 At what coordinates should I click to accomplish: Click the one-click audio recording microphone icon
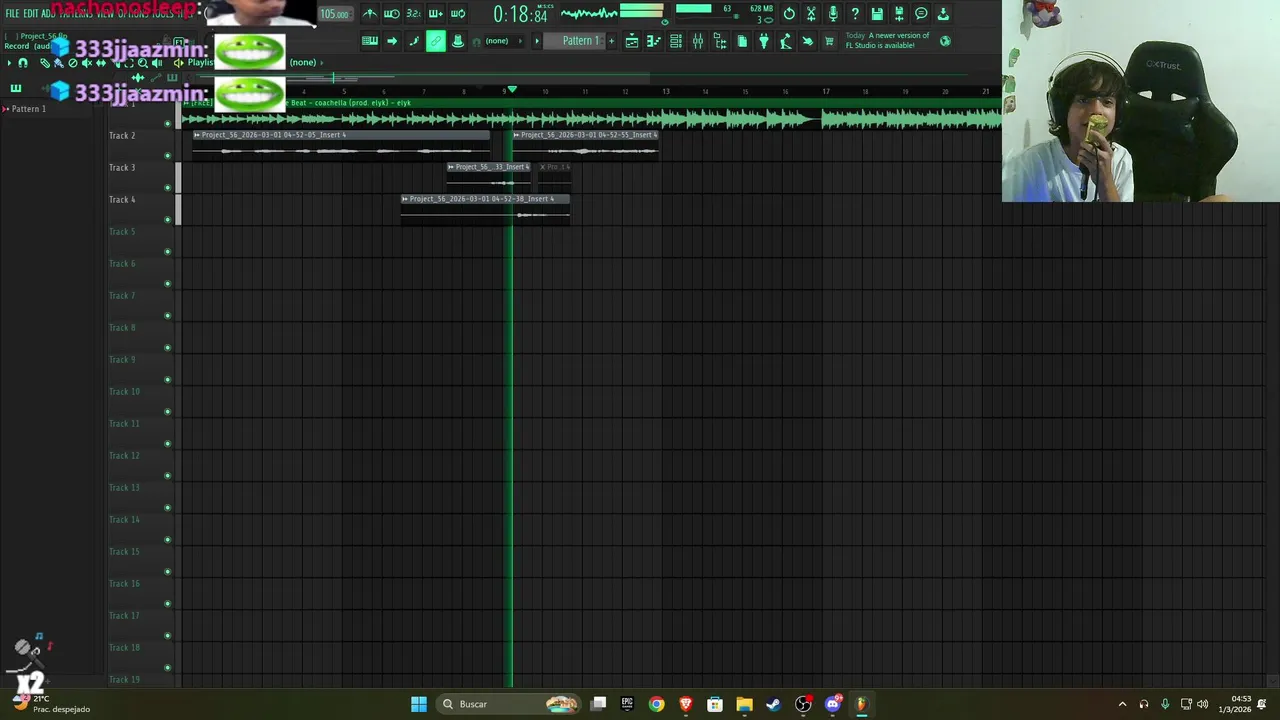pos(833,14)
